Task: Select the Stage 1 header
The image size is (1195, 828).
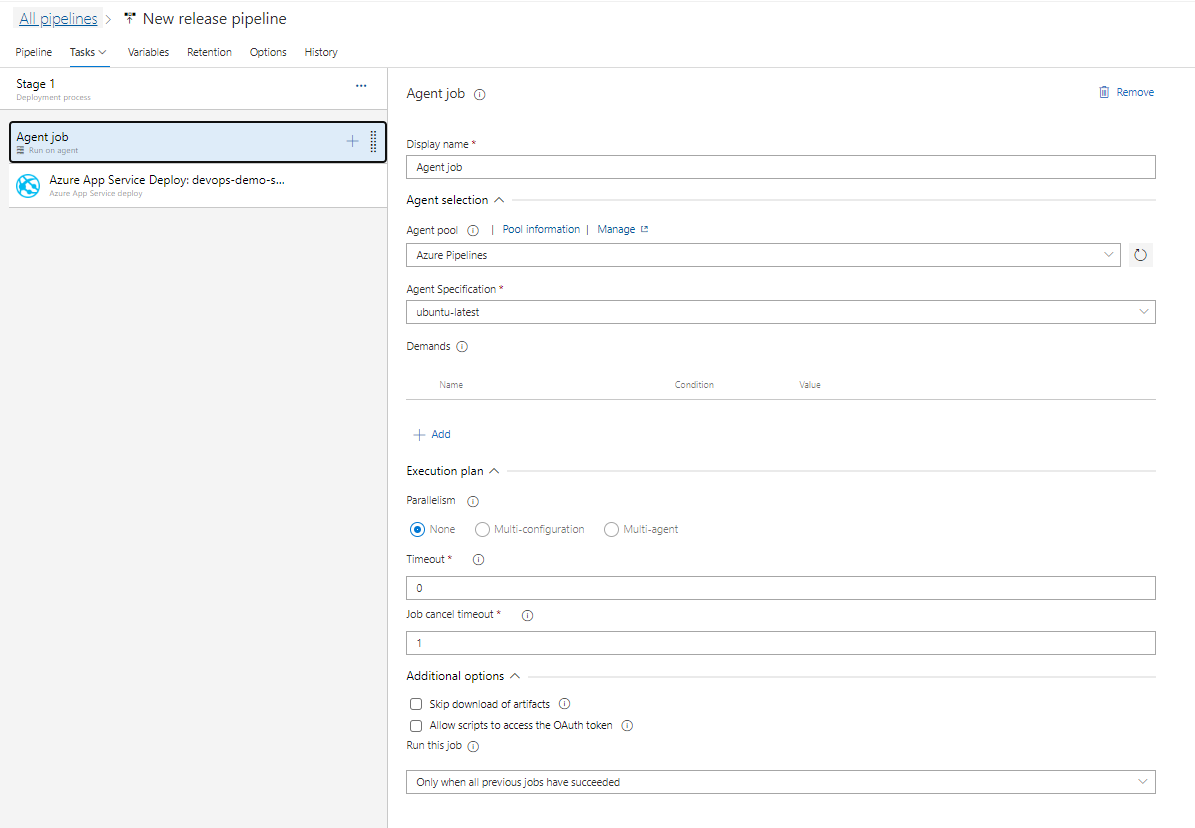Action: pyautogui.click(x=194, y=88)
